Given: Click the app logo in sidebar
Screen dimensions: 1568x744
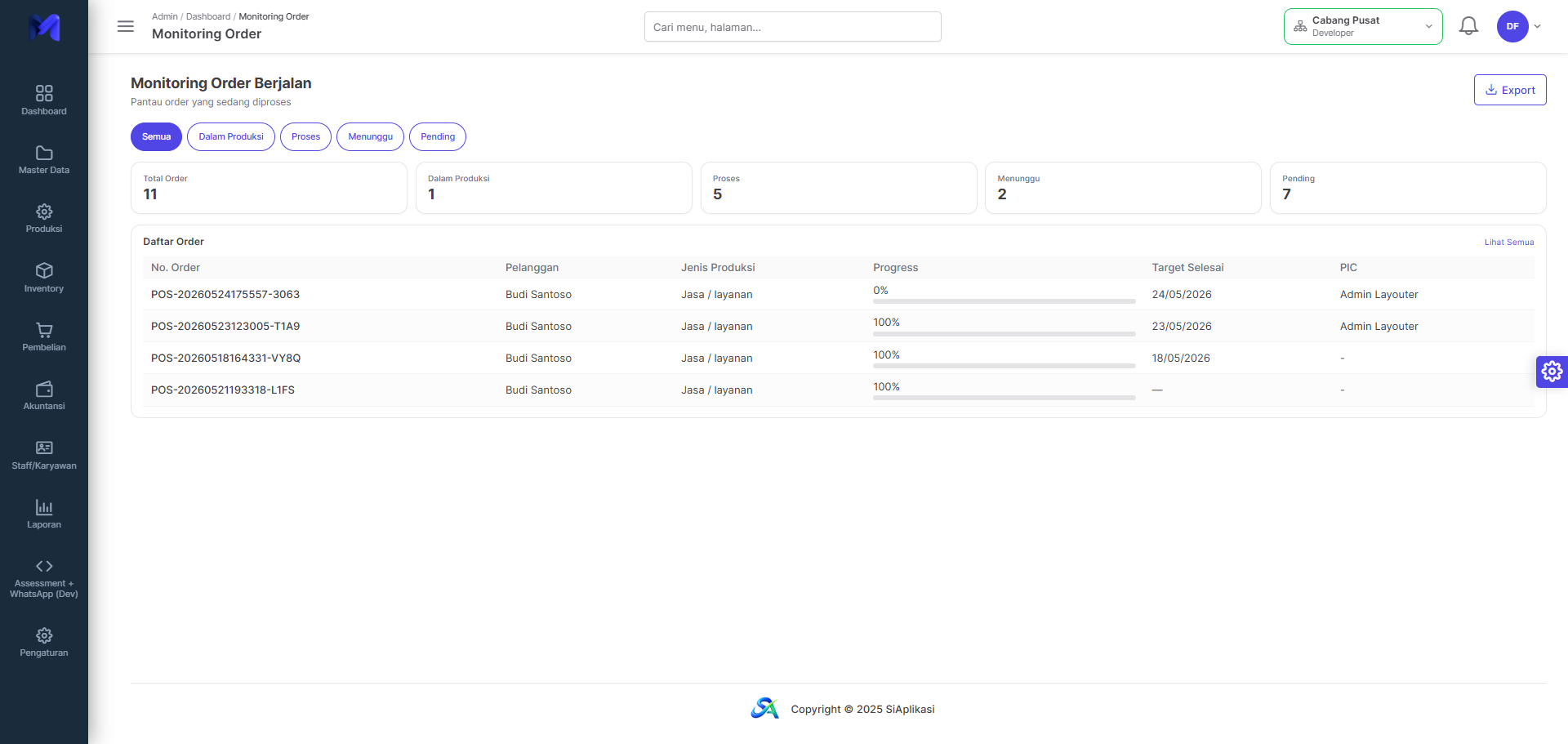Looking at the screenshot, I should point(44,27).
